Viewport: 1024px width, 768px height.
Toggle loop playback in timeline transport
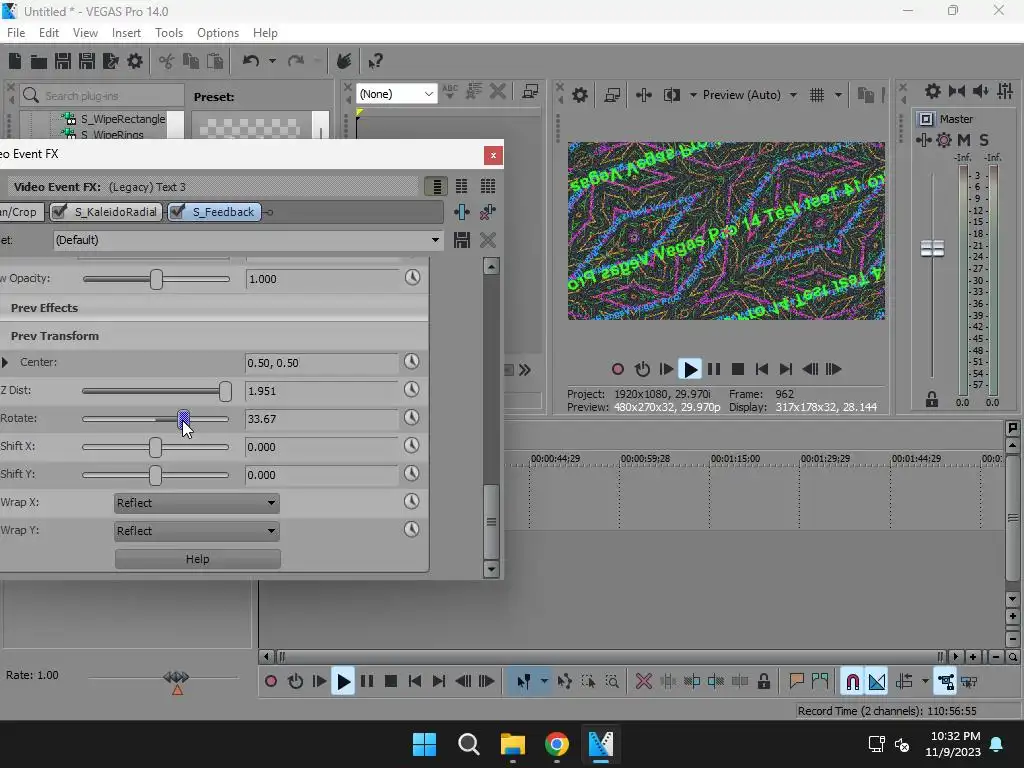(x=295, y=682)
